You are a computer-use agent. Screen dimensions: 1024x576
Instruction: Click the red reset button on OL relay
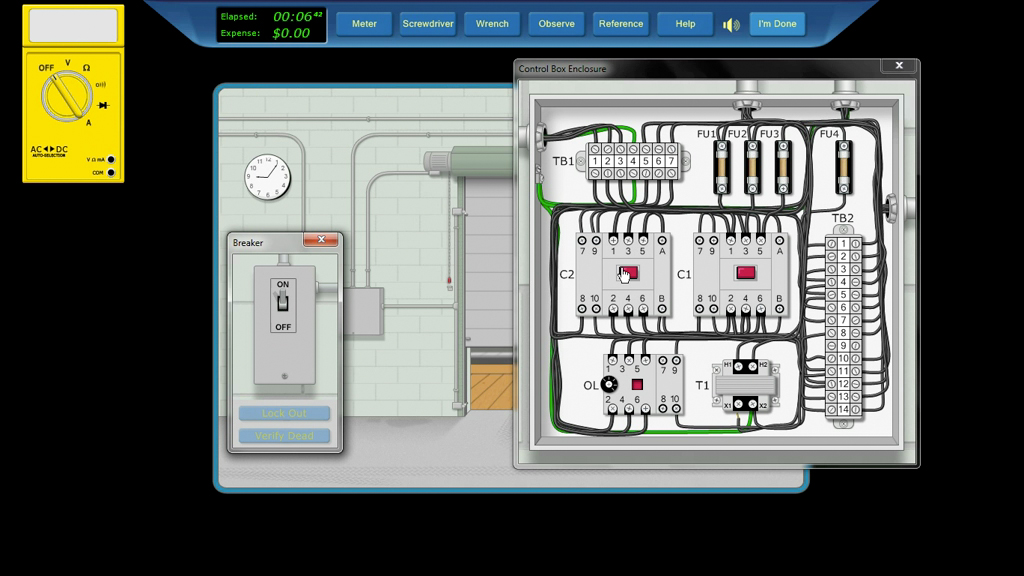[637, 385]
